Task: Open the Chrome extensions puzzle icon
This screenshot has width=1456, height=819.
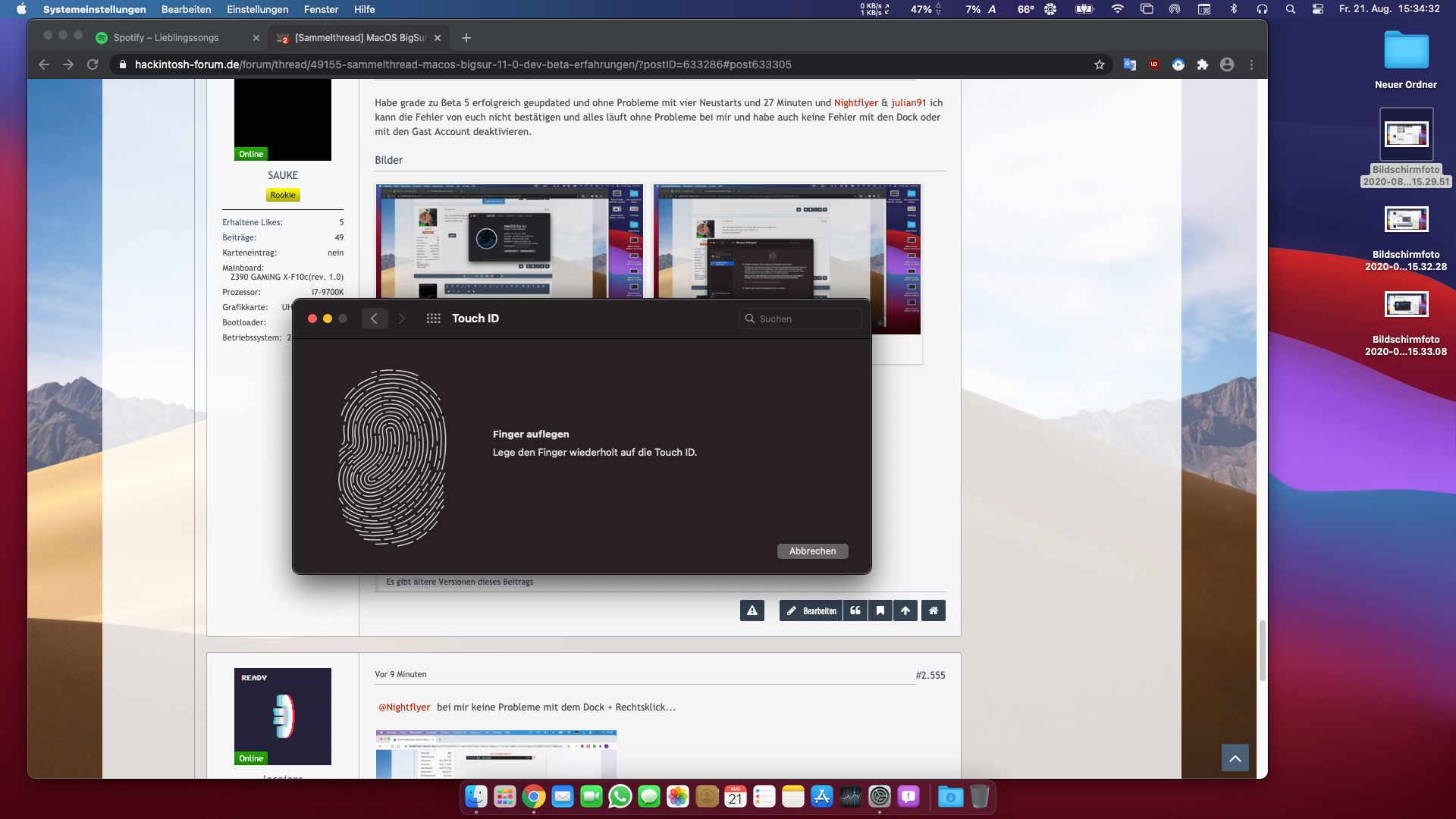Action: 1203,64
